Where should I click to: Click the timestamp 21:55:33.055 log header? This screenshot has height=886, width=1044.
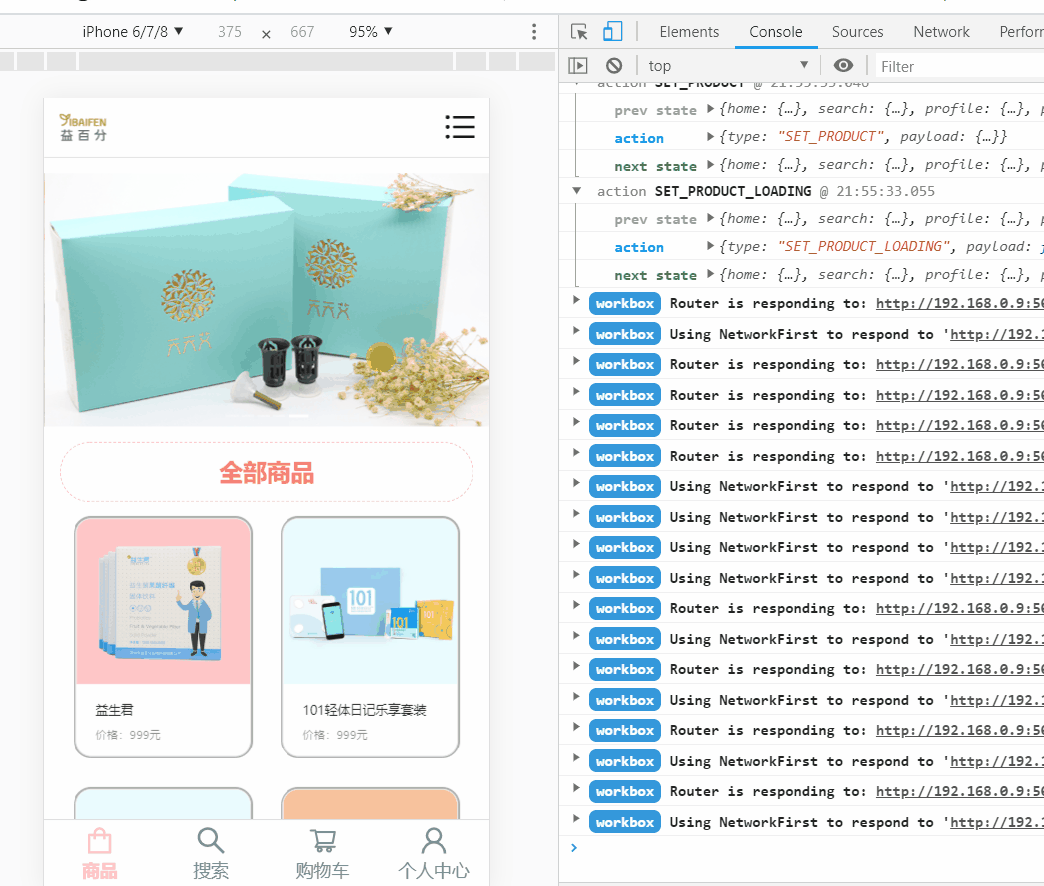pos(886,191)
